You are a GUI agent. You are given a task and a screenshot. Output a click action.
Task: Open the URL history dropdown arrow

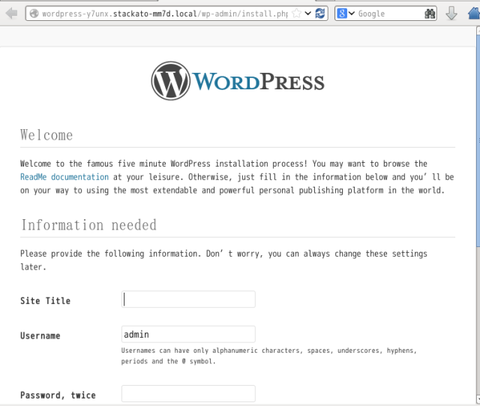[308, 14]
